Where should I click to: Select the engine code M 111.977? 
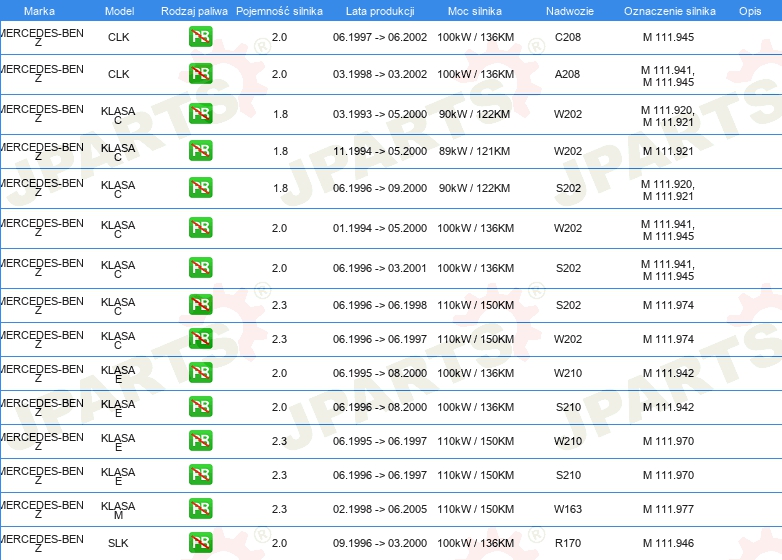tap(668, 509)
